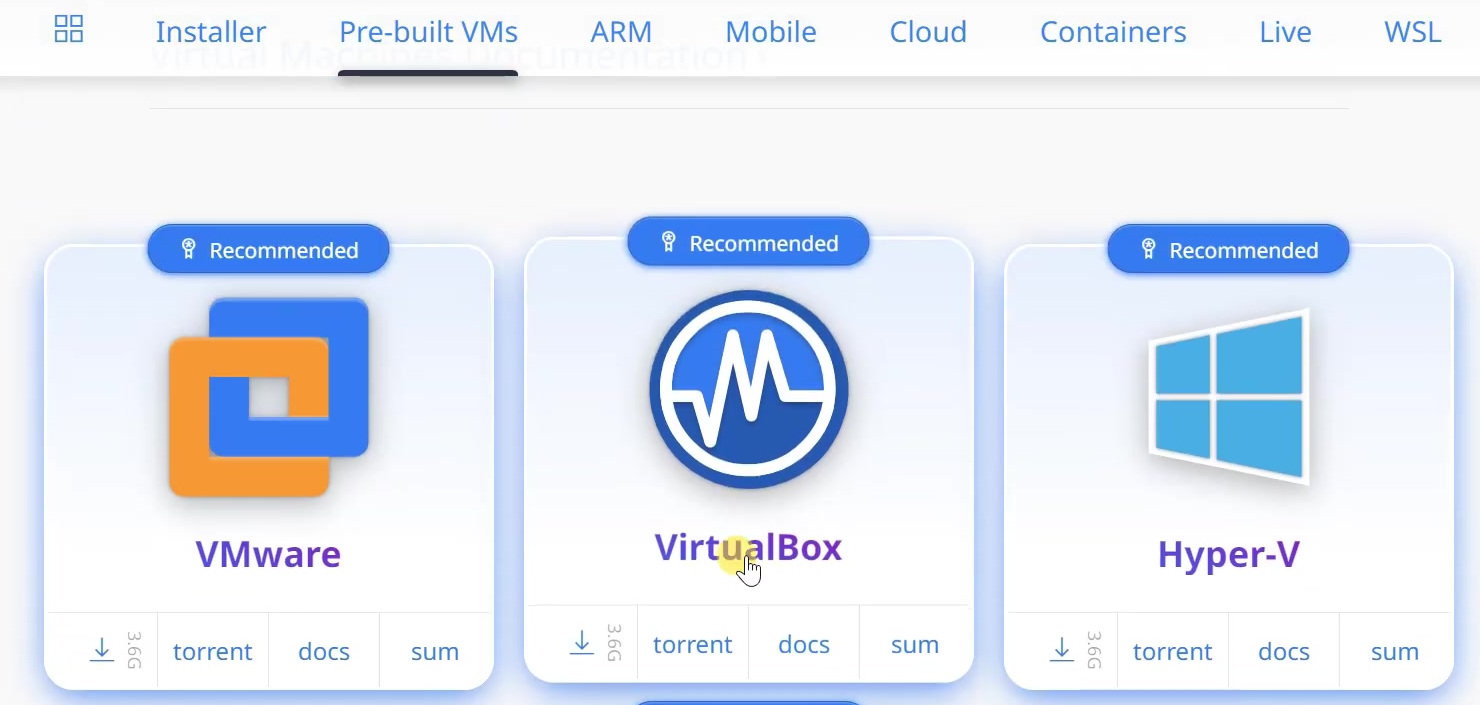Get the VMware torrent
The image size is (1480, 705).
coord(212,652)
